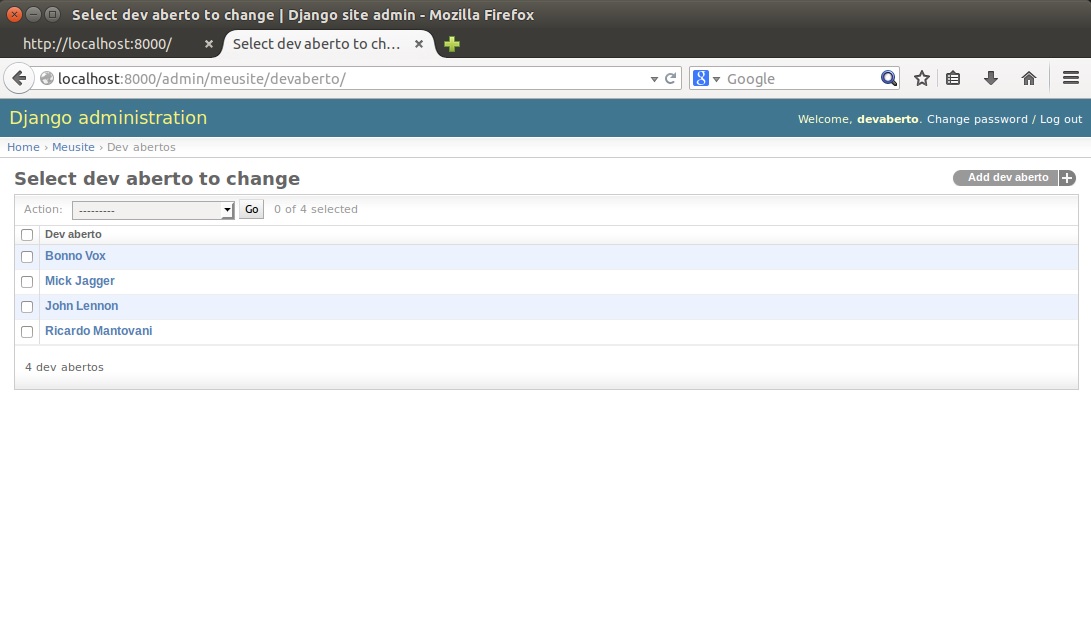This screenshot has height=629, width=1091.
Task: Reload the page with the refresh icon
Action: tap(671, 78)
